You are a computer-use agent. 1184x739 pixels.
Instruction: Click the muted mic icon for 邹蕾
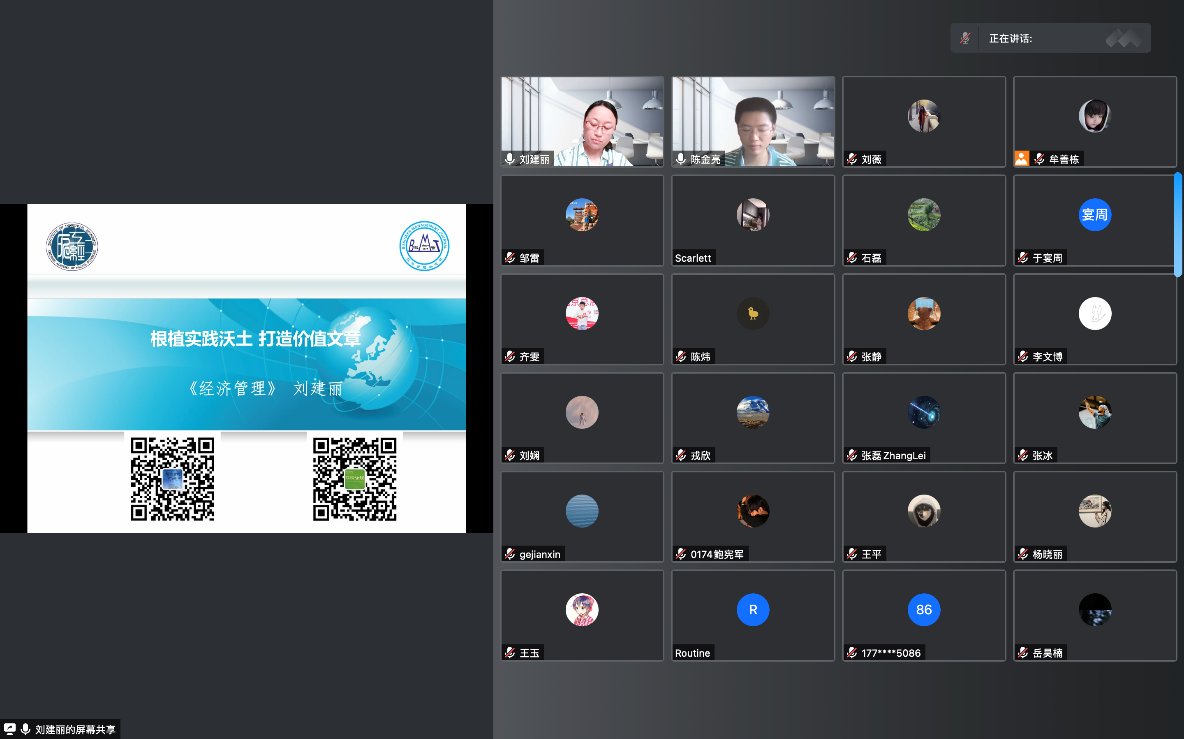pyautogui.click(x=510, y=258)
